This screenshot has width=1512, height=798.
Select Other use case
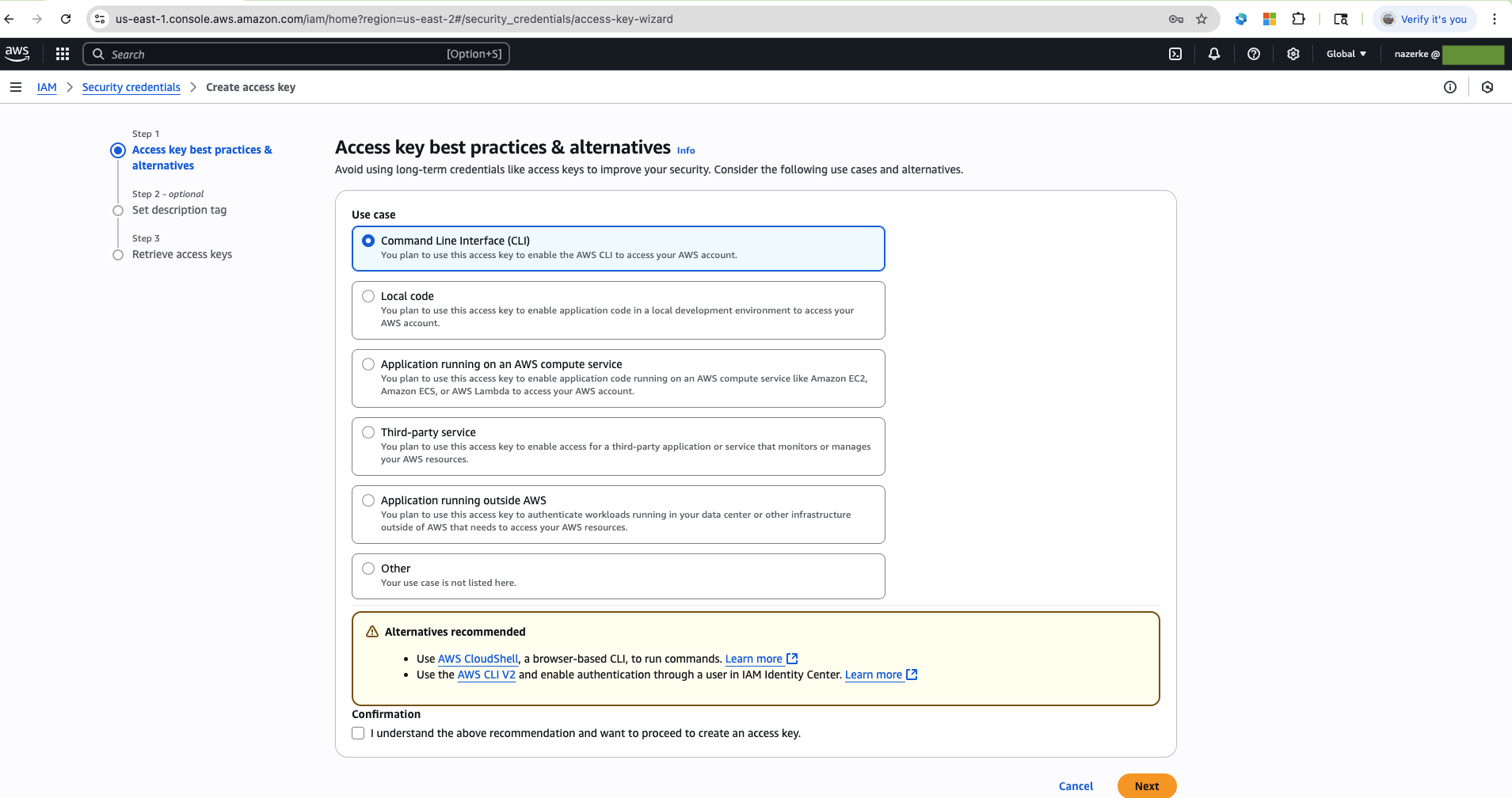coord(619,576)
